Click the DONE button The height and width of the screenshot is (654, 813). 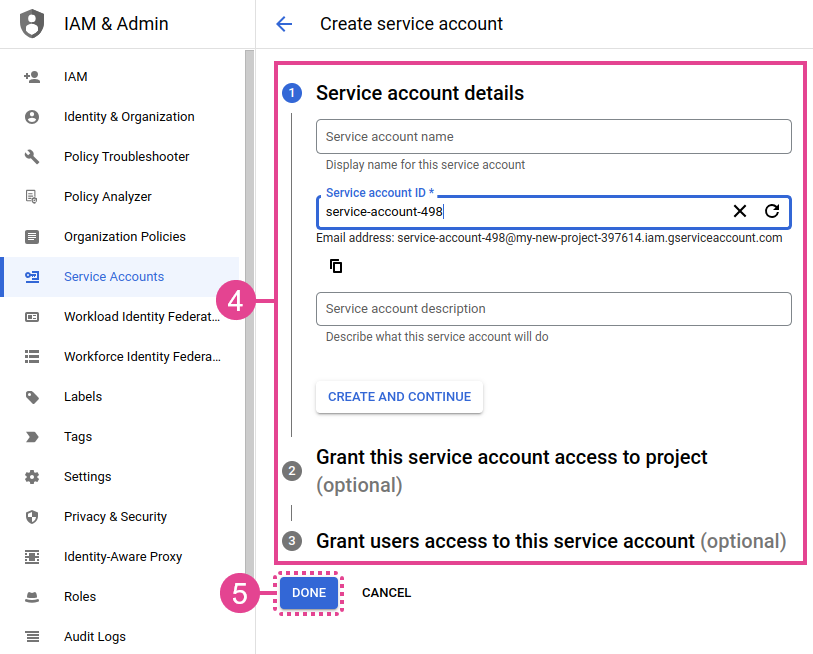pyautogui.click(x=309, y=592)
